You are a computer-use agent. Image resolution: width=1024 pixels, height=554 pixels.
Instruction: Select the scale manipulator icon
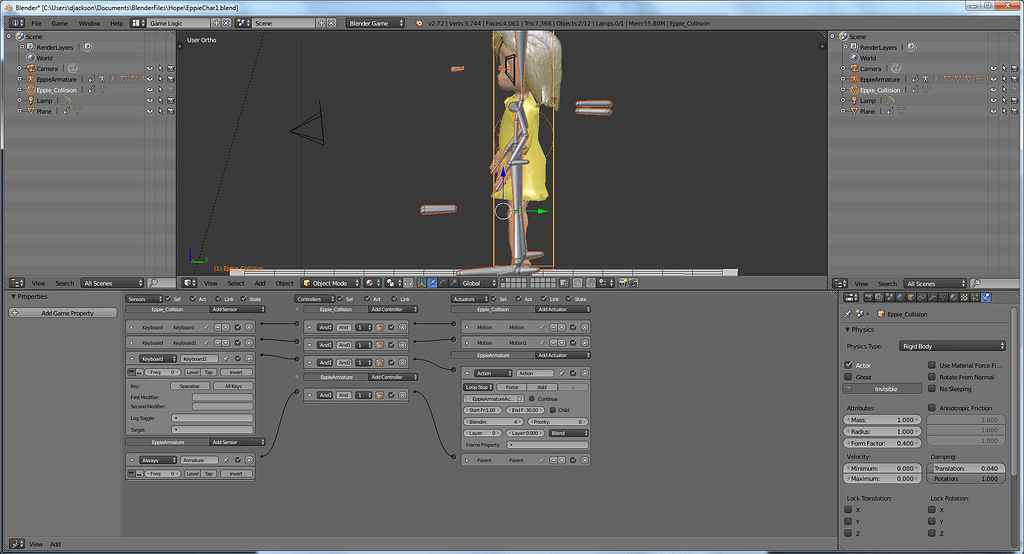coord(454,283)
